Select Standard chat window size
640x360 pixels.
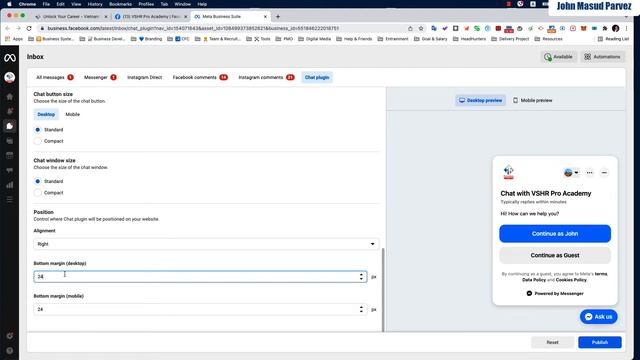(38, 181)
